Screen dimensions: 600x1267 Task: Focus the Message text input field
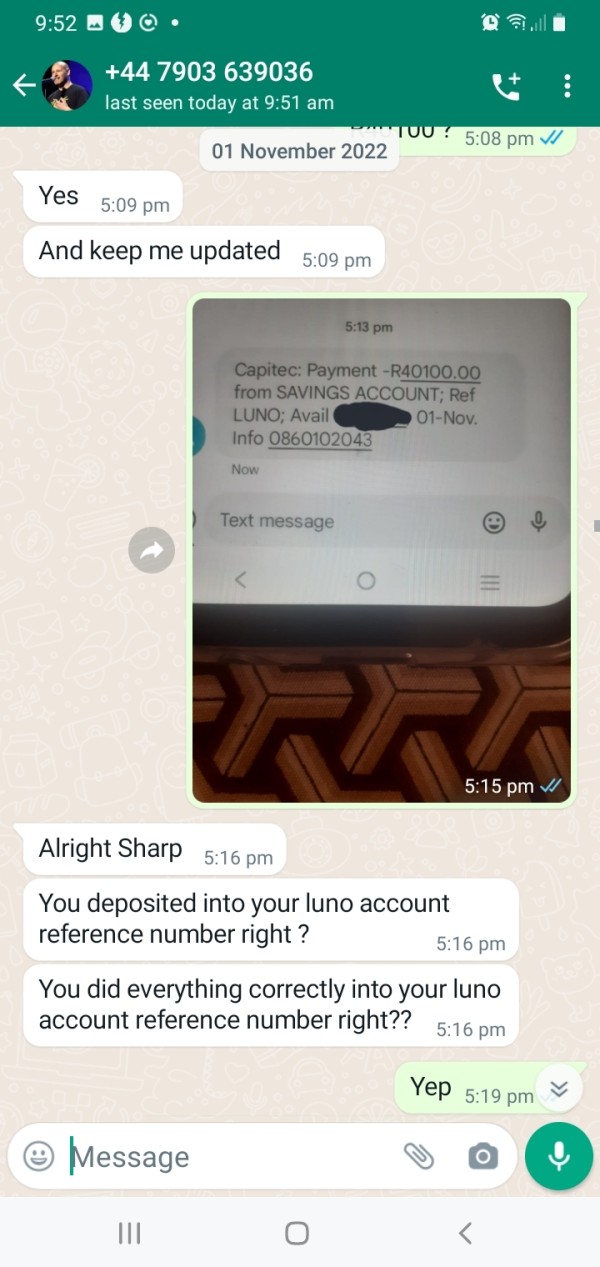pos(230,1157)
